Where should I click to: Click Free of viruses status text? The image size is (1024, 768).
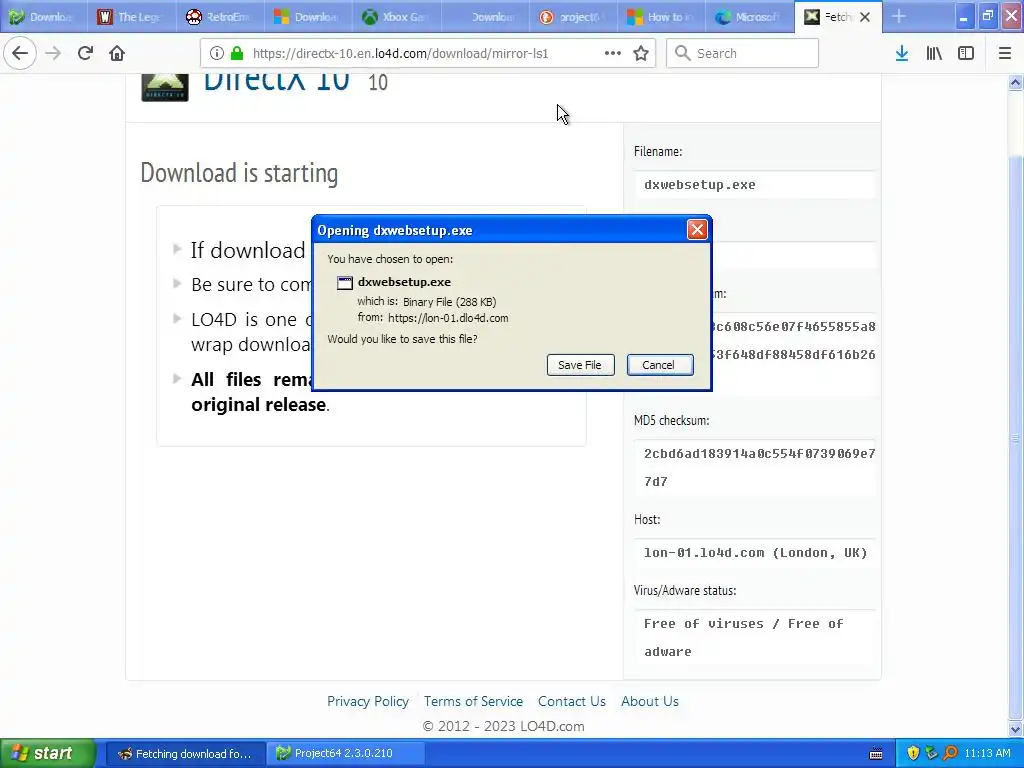744,637
